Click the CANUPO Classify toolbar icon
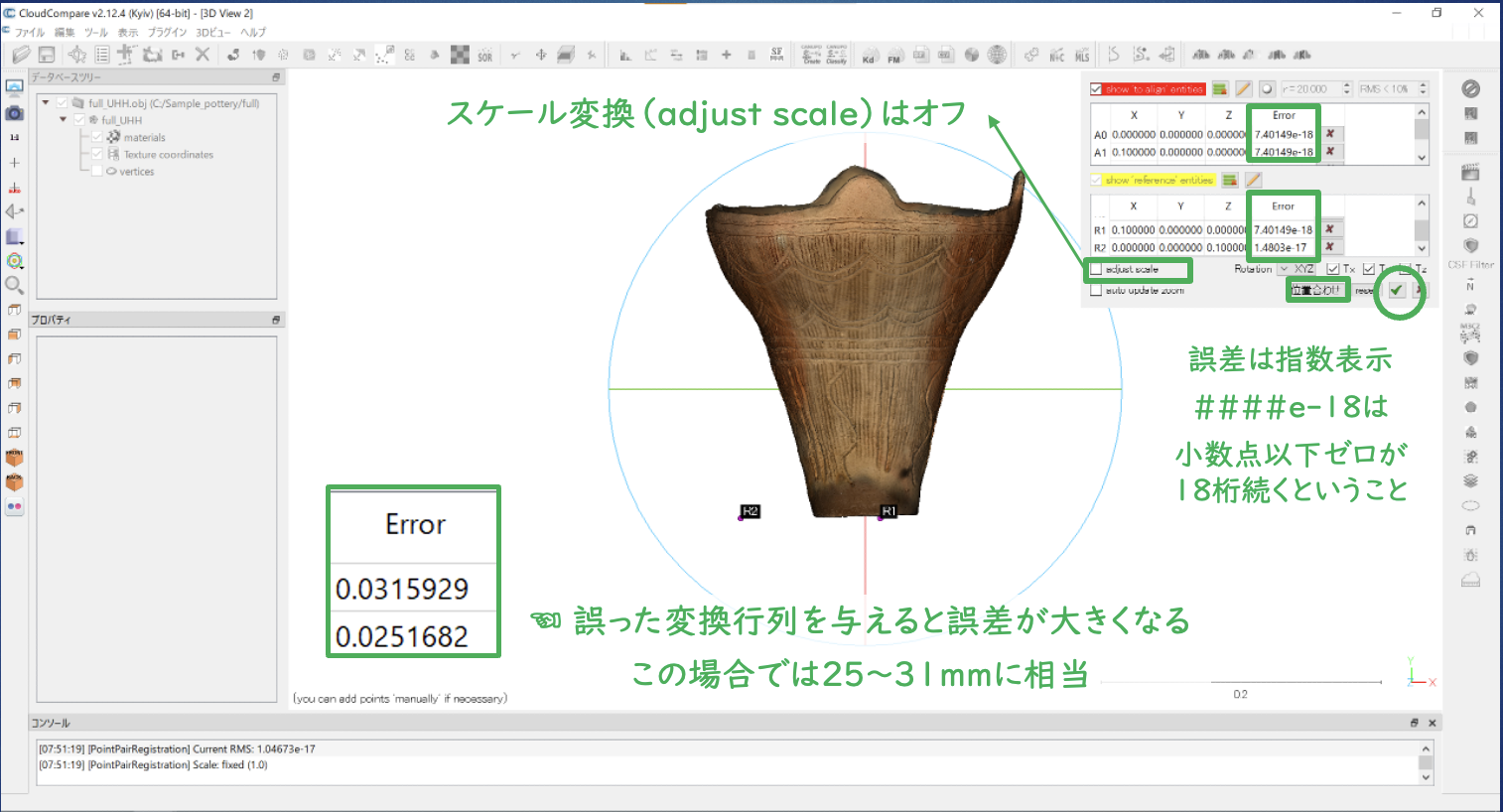 coord(837,55)
